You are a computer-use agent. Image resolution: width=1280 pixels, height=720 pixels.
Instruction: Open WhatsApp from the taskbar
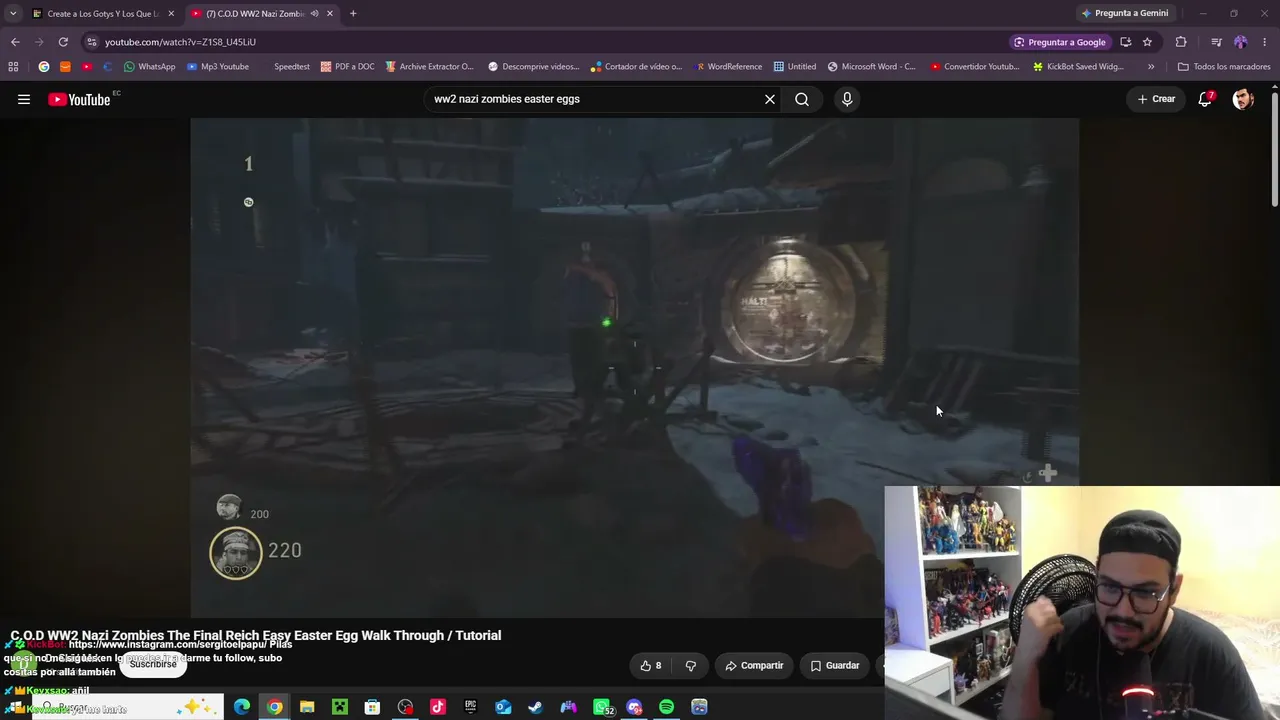[602, 707]
